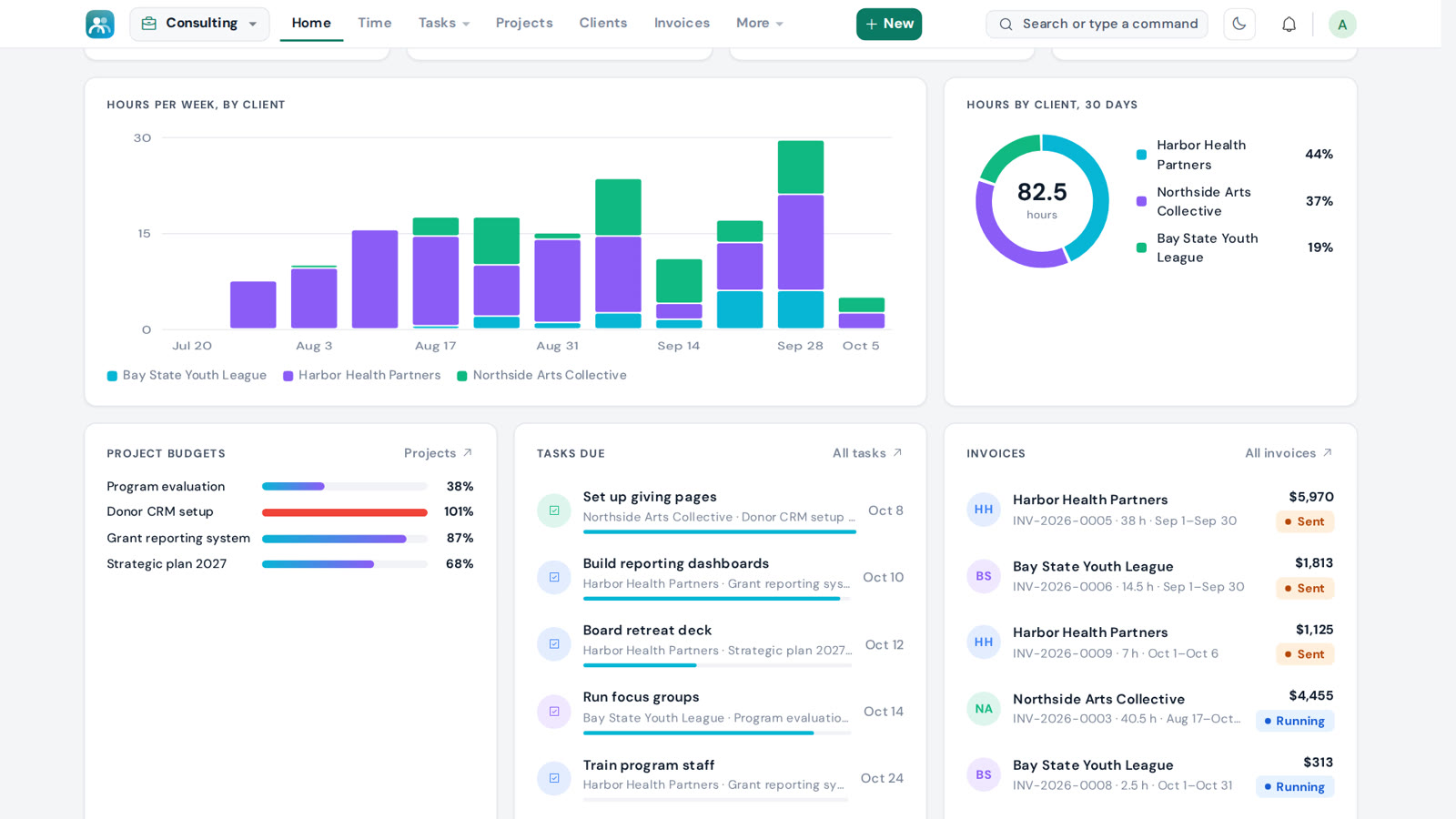Viewport: 1456px width, 819px height.
Task: Toggle Bay State Youth League chart legend
Action: (x=187, y=375)
